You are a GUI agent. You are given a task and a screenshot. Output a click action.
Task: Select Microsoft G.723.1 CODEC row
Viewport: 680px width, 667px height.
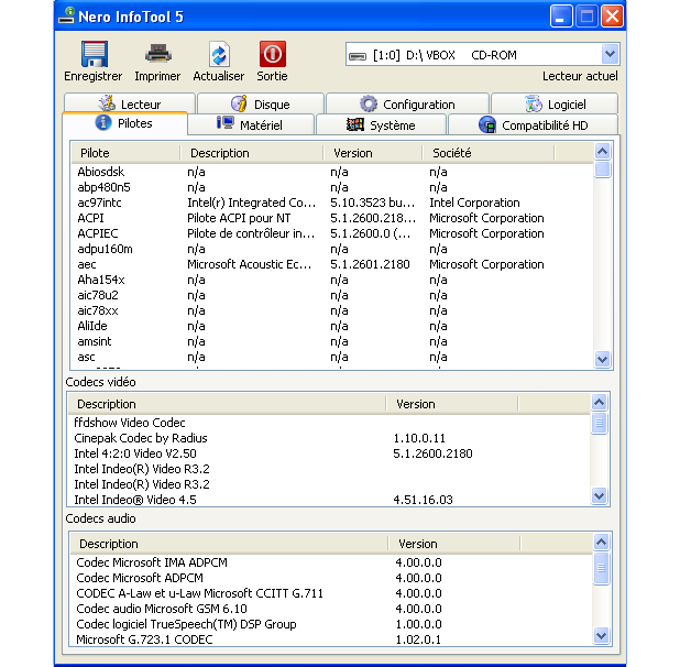pos(331,639)
